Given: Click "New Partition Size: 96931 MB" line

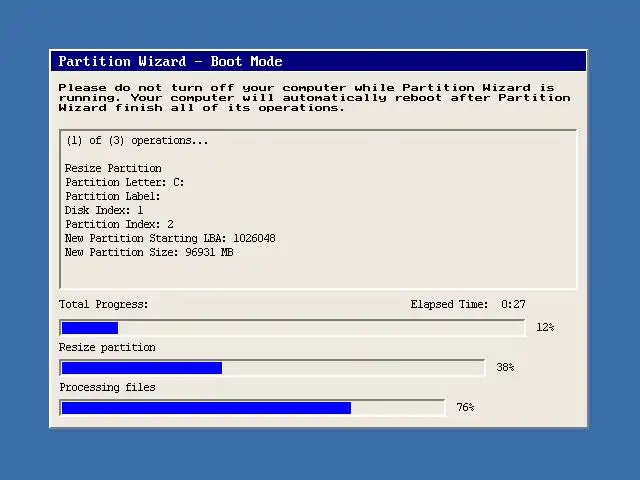Looking at the screenshot, I should tap(149, 252).
